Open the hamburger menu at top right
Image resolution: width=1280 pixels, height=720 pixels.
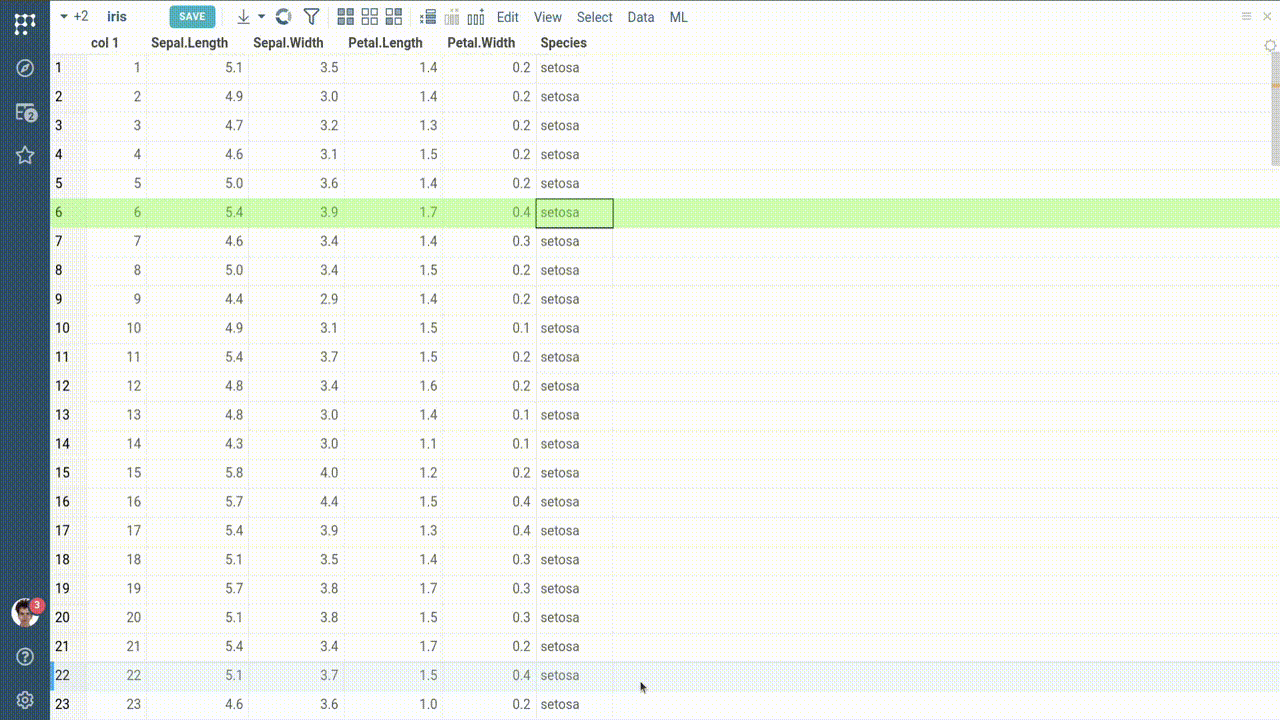1246,16
